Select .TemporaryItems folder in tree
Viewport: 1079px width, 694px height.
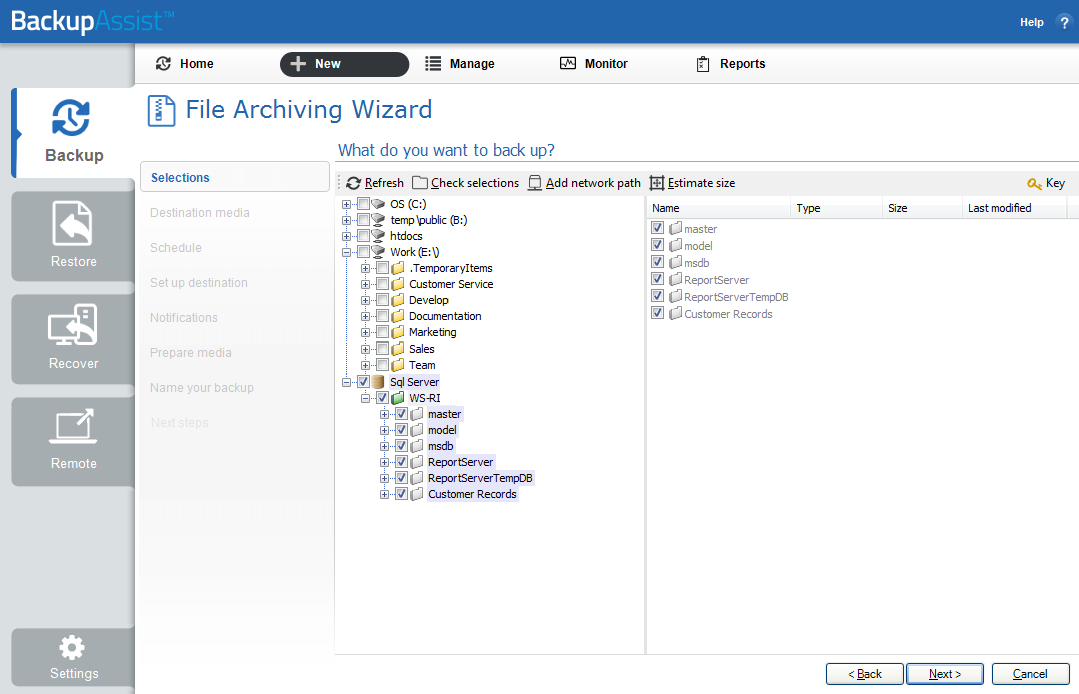pos(451,268)
